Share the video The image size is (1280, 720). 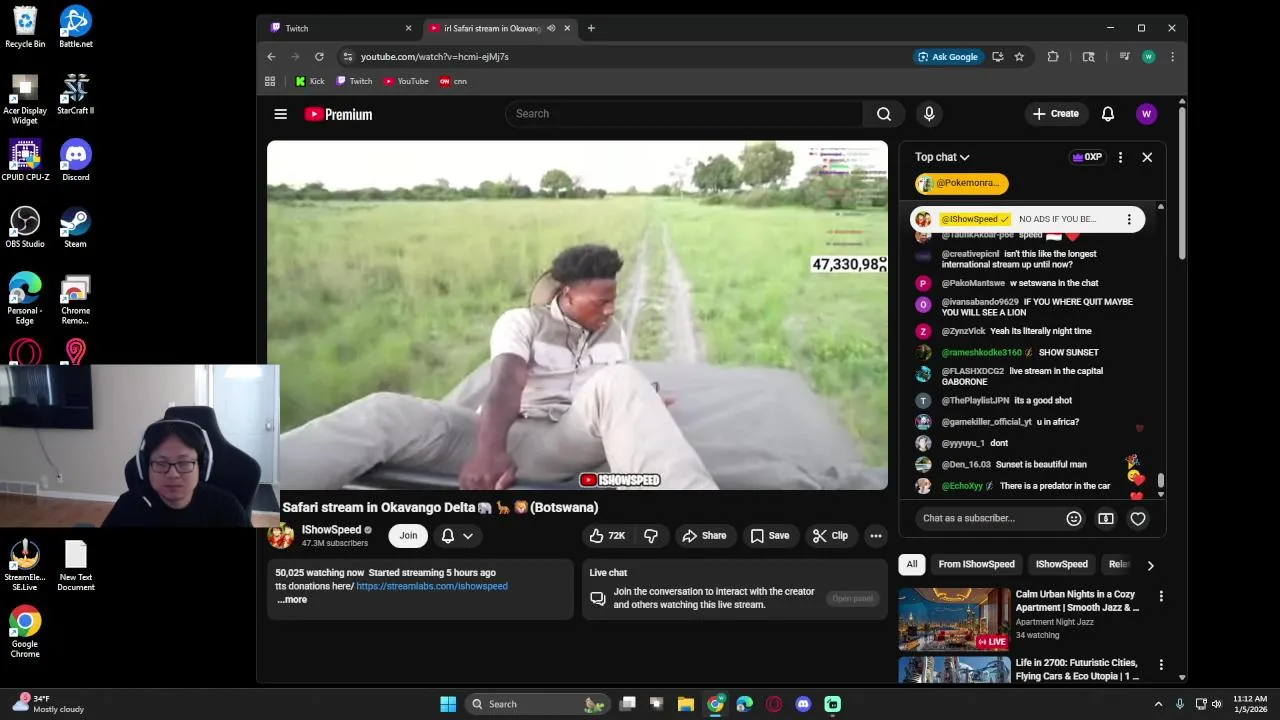pos(705,536)
